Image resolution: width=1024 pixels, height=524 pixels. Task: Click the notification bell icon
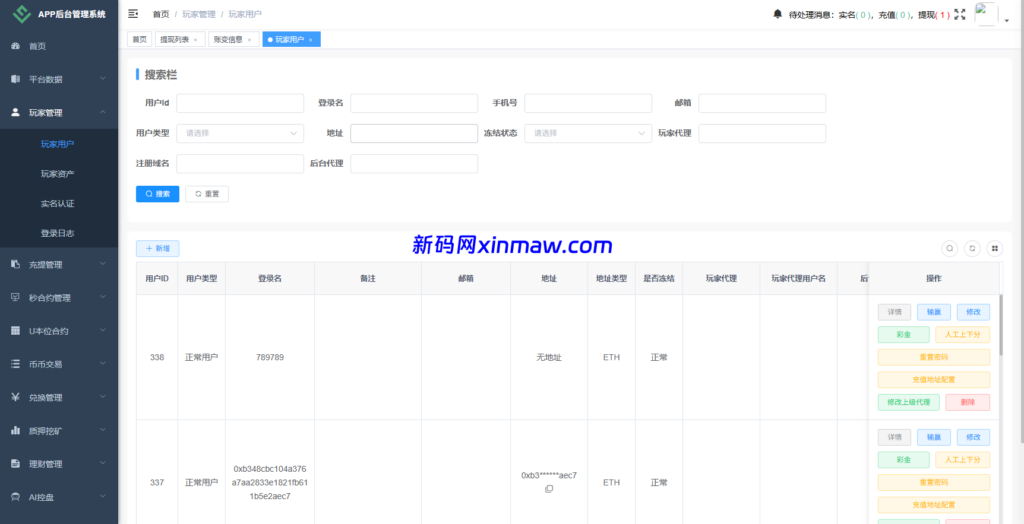(x=778, y=14)
